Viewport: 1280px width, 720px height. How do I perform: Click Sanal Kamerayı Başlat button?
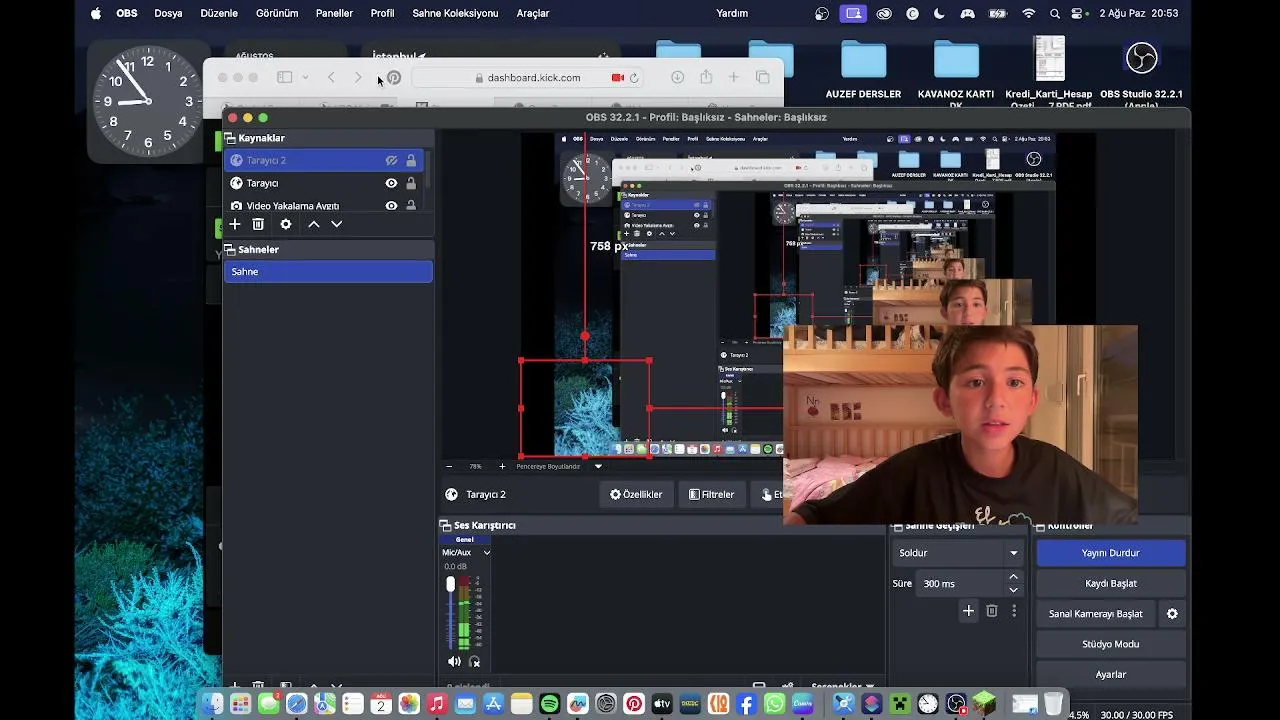point(1096,614)
